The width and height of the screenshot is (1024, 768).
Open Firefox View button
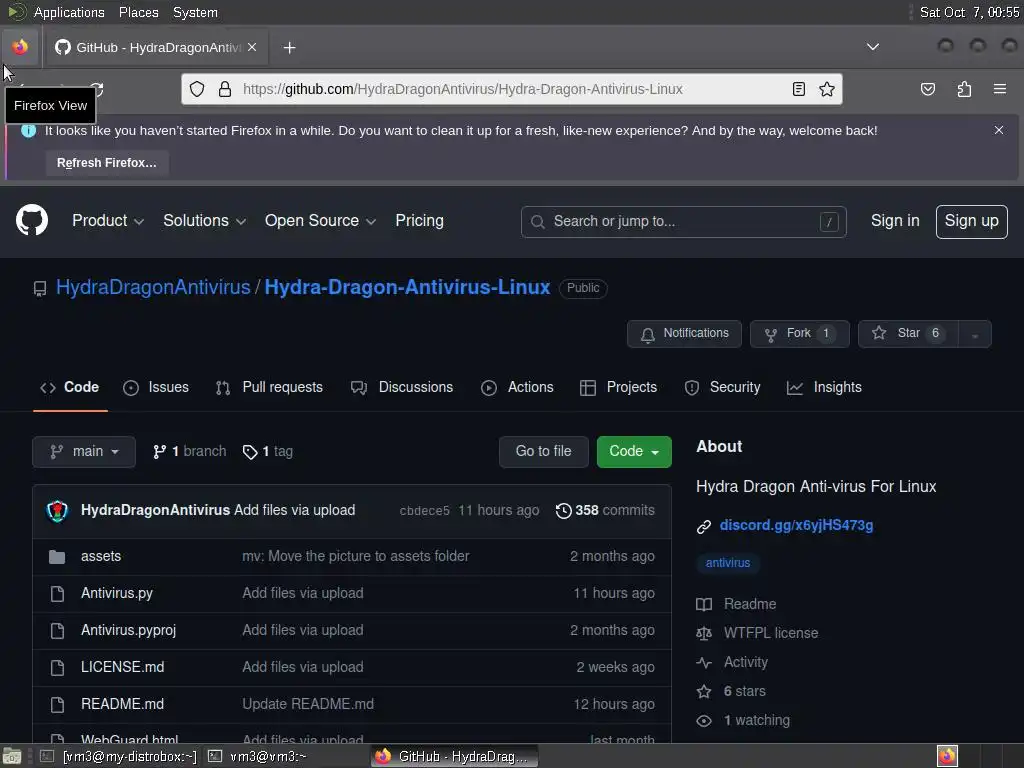pyautogui.click(x=20, y=47)
